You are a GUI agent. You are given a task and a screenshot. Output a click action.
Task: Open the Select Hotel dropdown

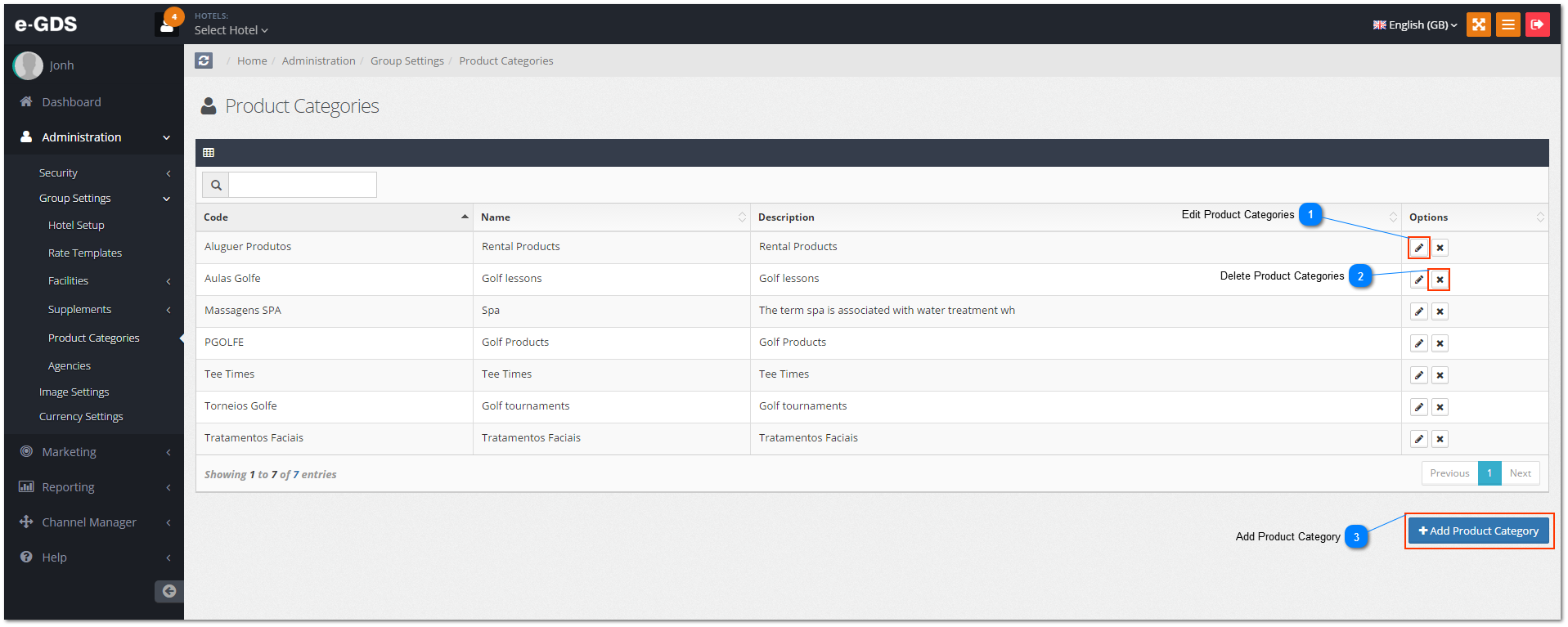pyautogui.click(x=231, y=30)
